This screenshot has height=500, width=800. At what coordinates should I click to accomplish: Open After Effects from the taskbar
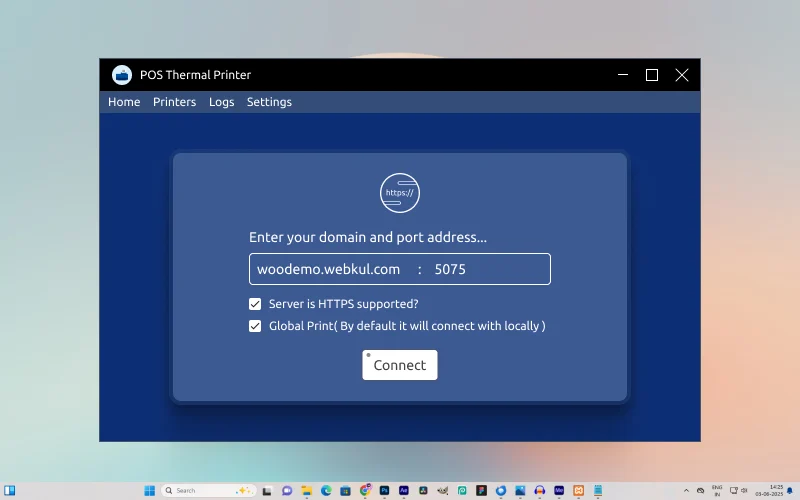click(404, 491)
